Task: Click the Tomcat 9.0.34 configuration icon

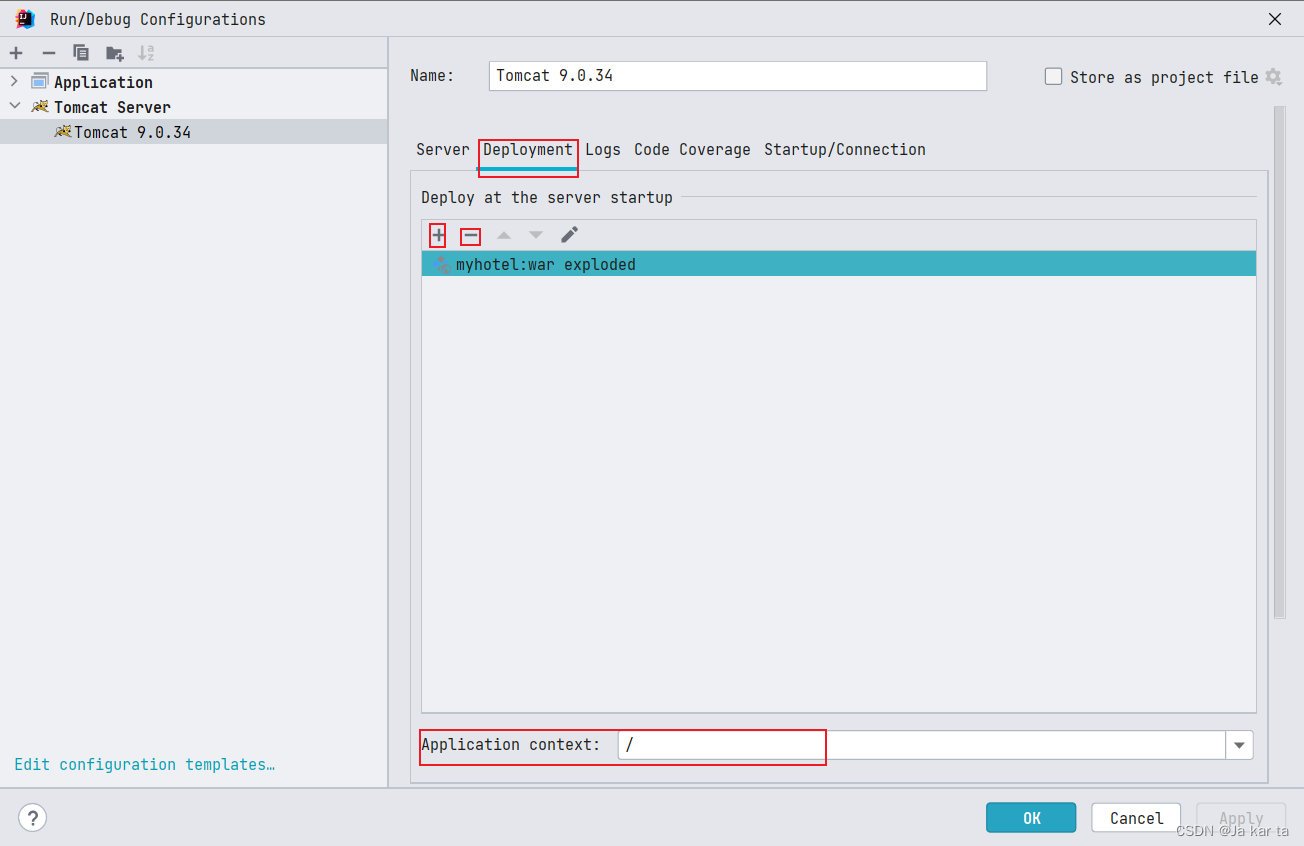Action: pos(63,132)
